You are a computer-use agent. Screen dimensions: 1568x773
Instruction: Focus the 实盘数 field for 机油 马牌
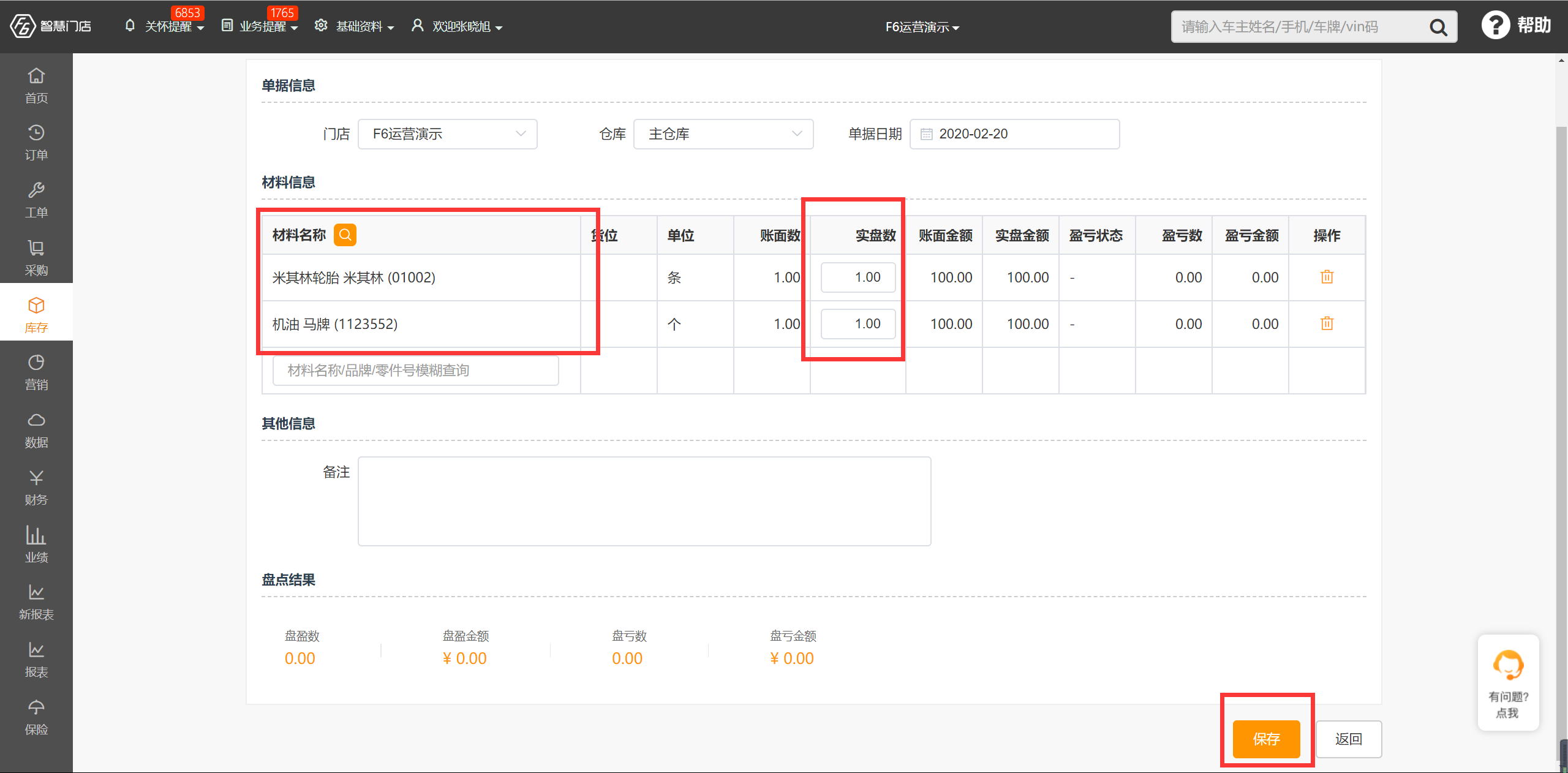(x=858, y=324)
